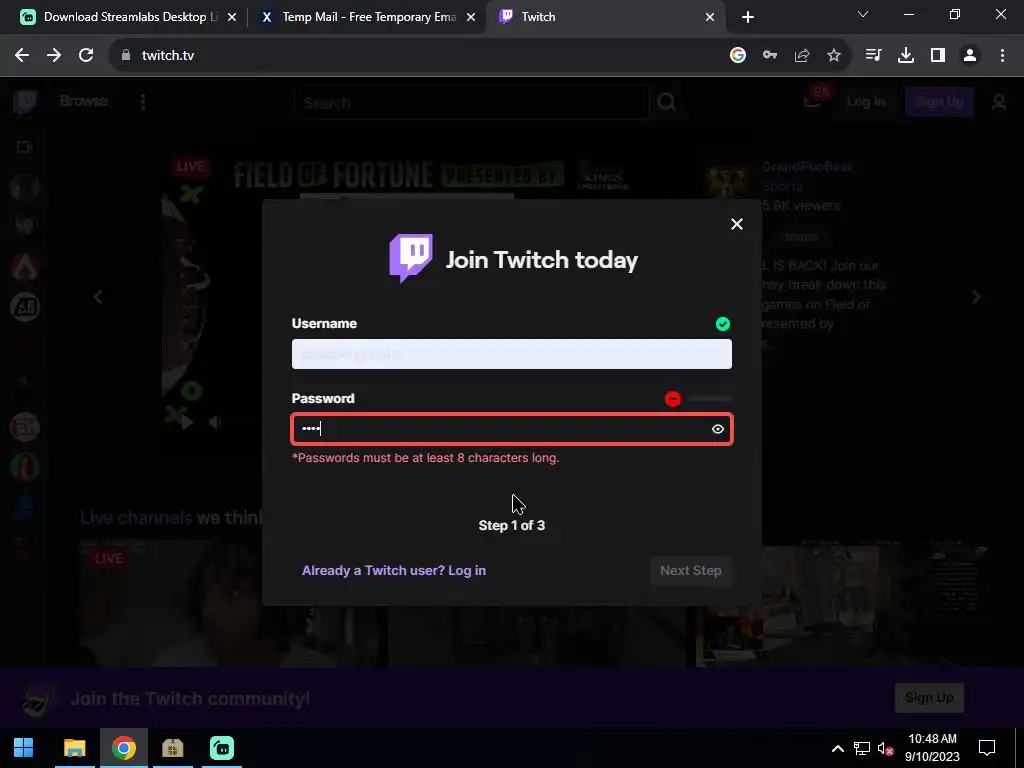Viewport: 1024px width, 768px height.
Task: Open the Chrome profile icon
Action: (x=970, y=56)
